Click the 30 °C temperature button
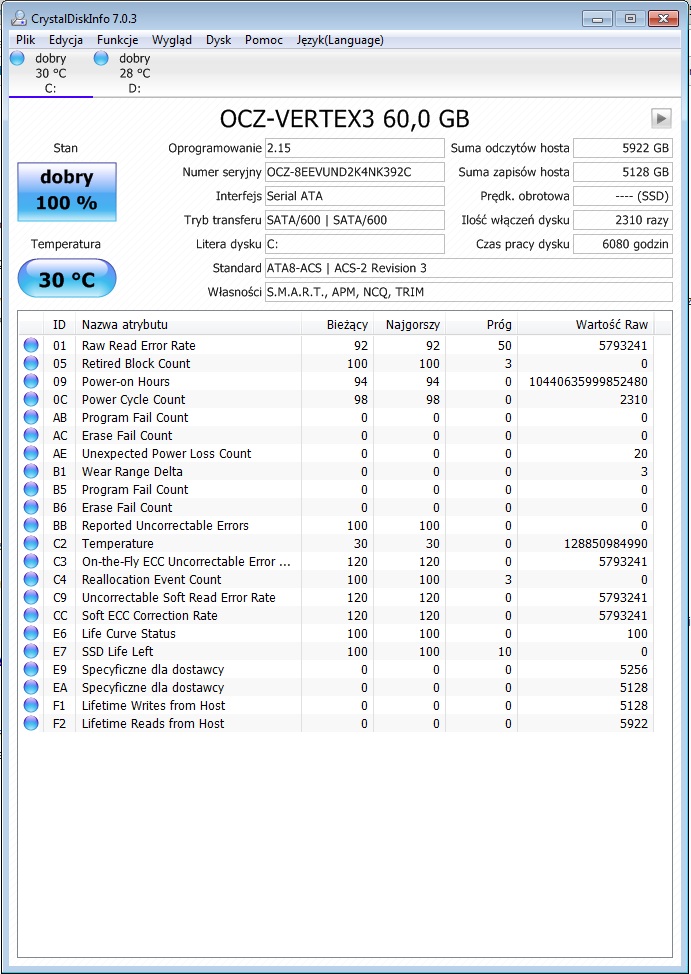This screenshot has width=691, height=974. tap(66, 279)
